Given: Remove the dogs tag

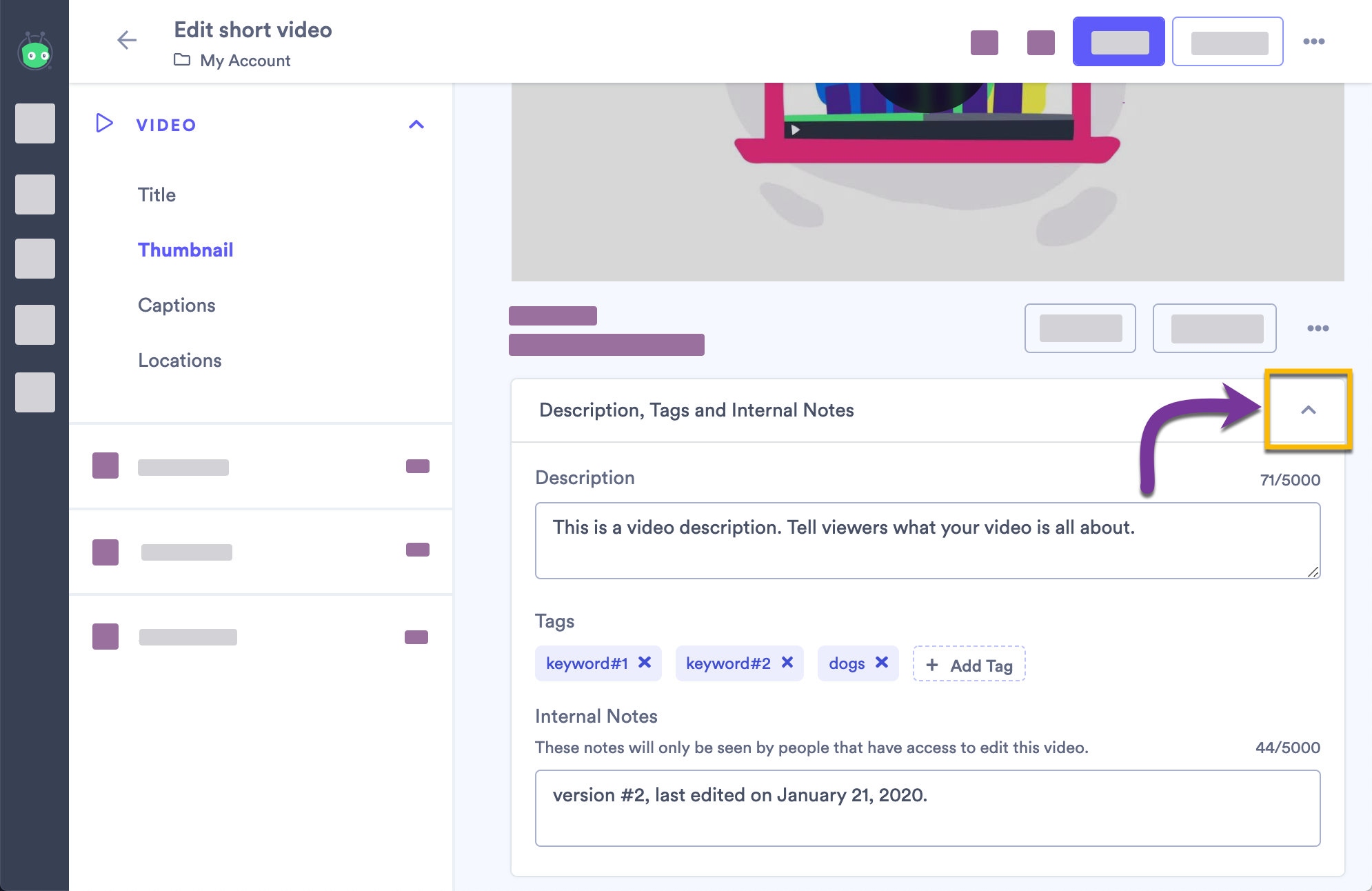Looking at the screenshot, I should (882, 663).
